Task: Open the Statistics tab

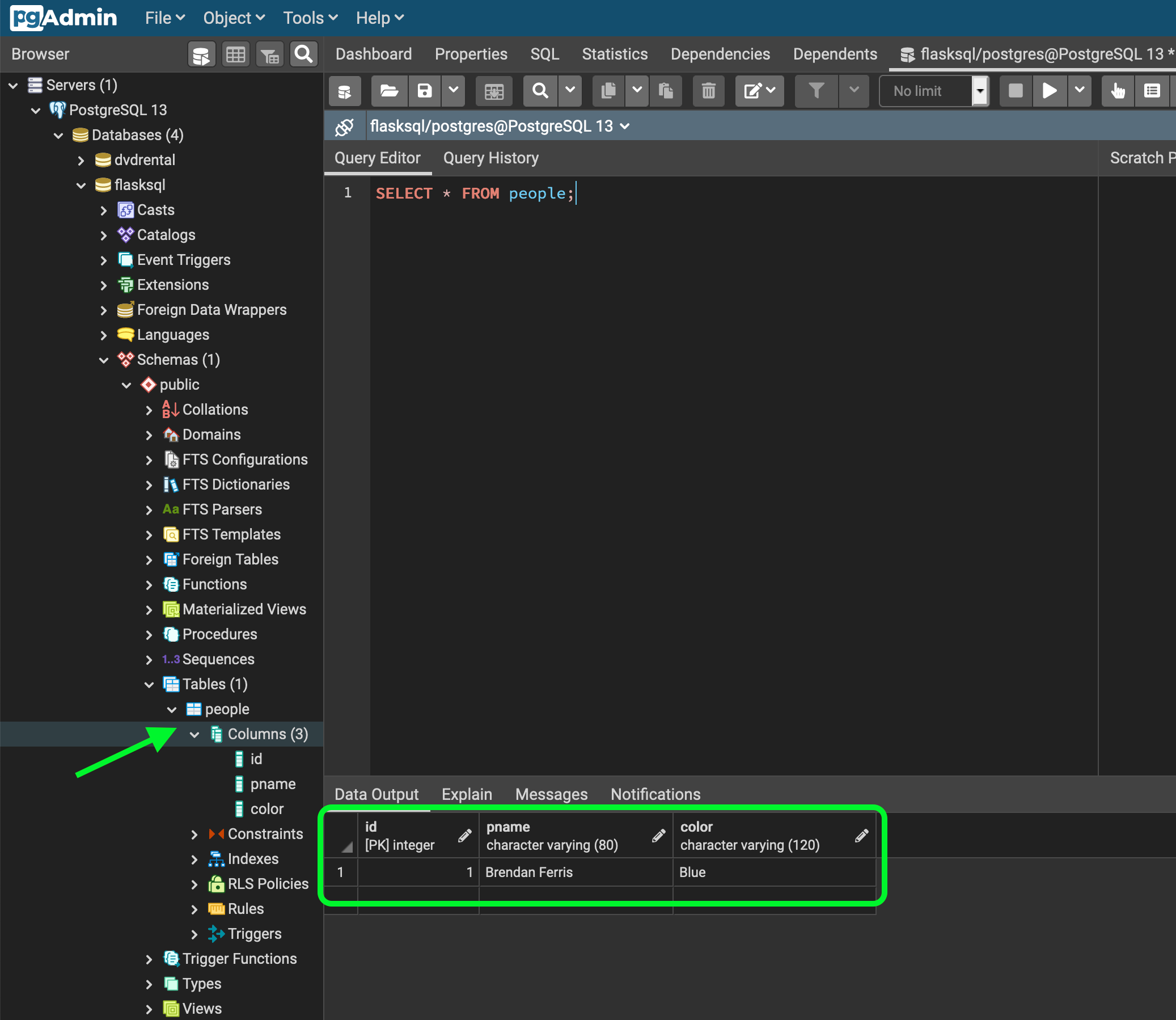Action: pyautogui.click(x=615, y=54)
